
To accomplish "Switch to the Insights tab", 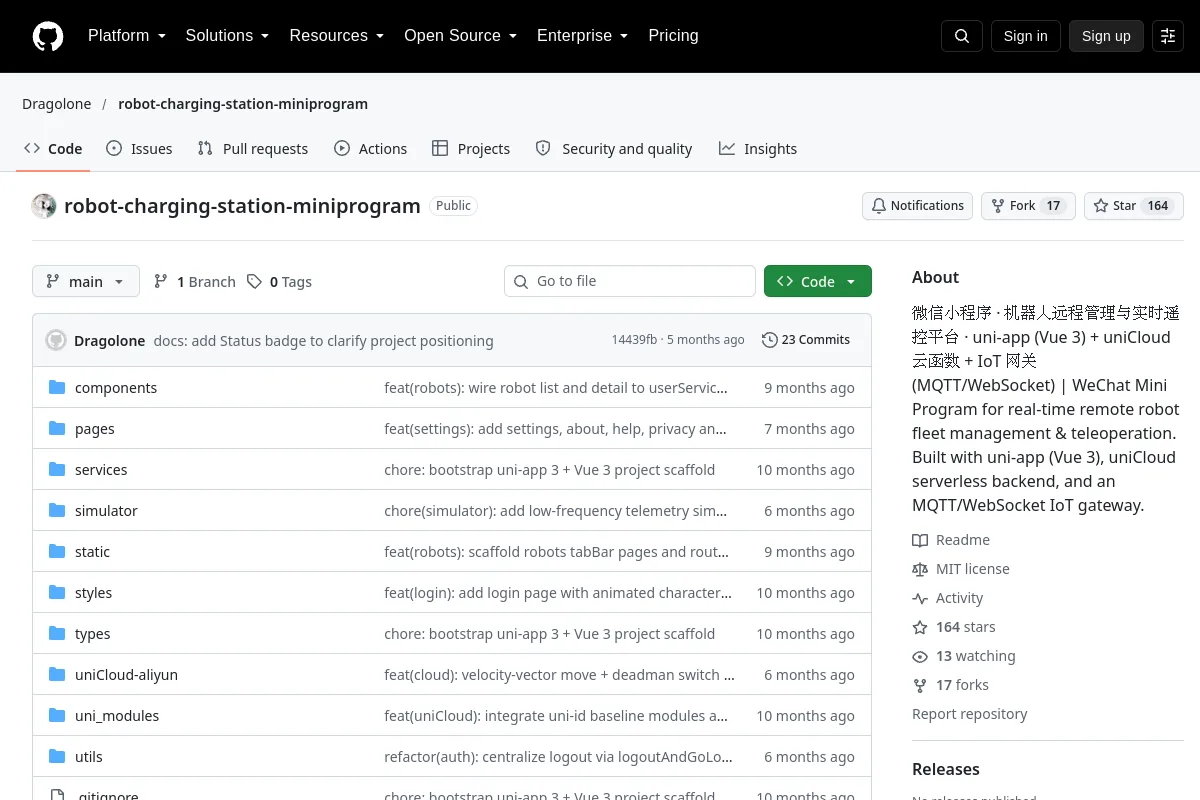I will tap(758, 148).
